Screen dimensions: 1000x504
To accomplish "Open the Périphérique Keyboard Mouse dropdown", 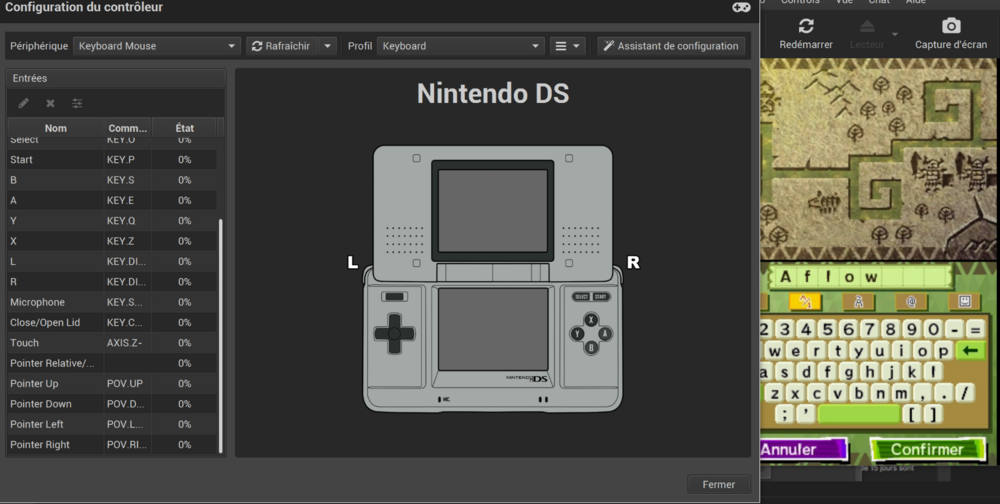I will (x=157, y=46).
